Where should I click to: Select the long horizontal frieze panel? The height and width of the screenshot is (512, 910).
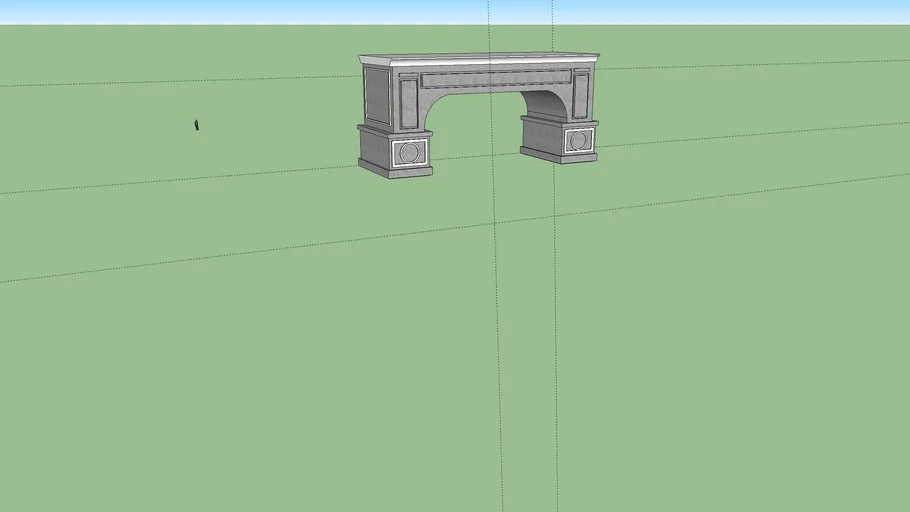click(x=495, y=78)
